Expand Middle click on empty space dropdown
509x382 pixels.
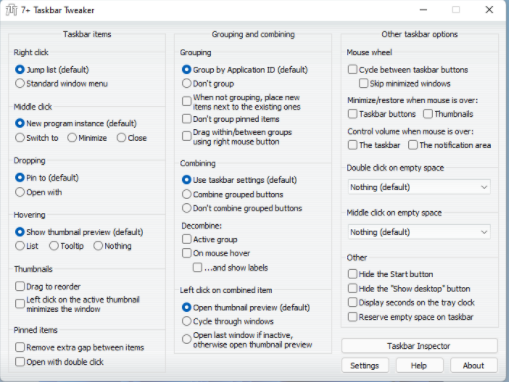[x=419, y=232]
